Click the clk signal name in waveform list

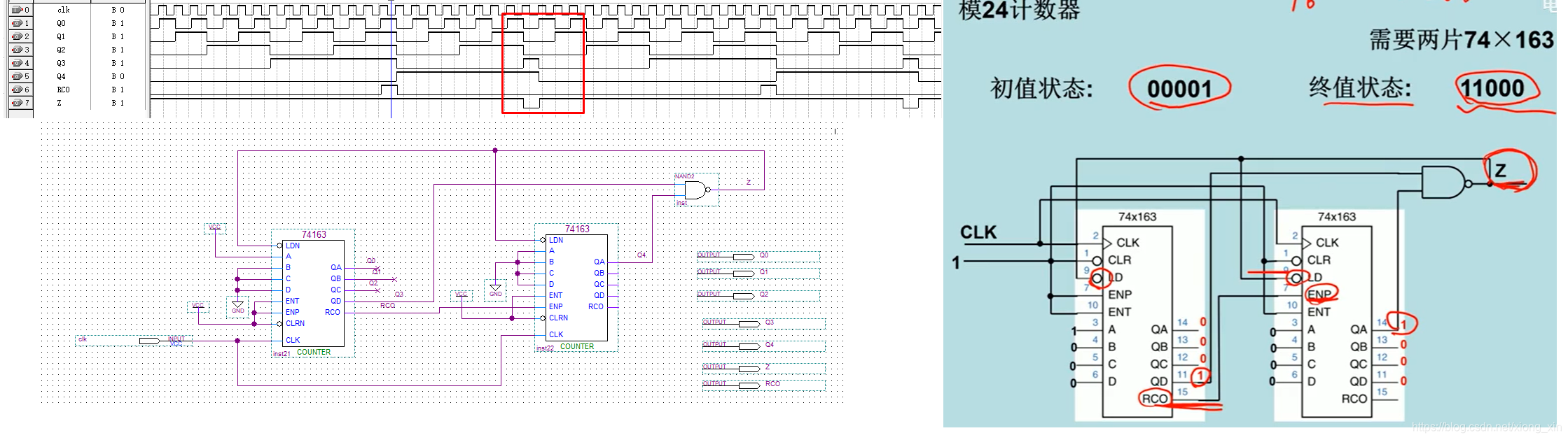coord(64,10)
